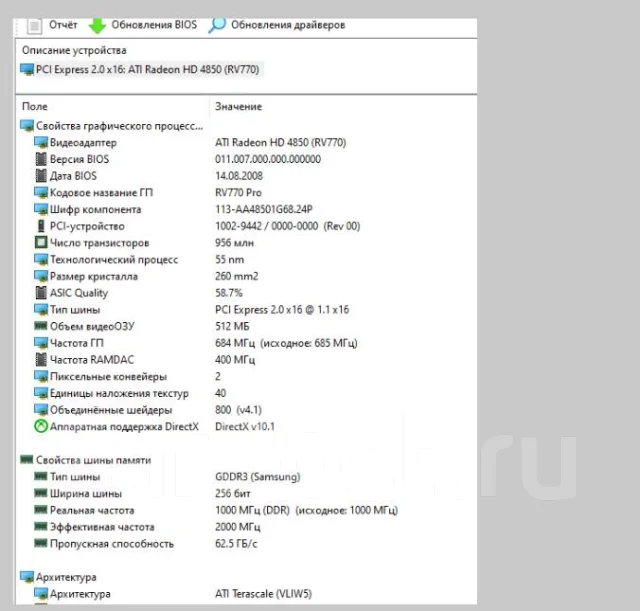This screenshot has height=611, width=640.
Task: Select value 2000 МГц
Action: [x=238, y=527]
